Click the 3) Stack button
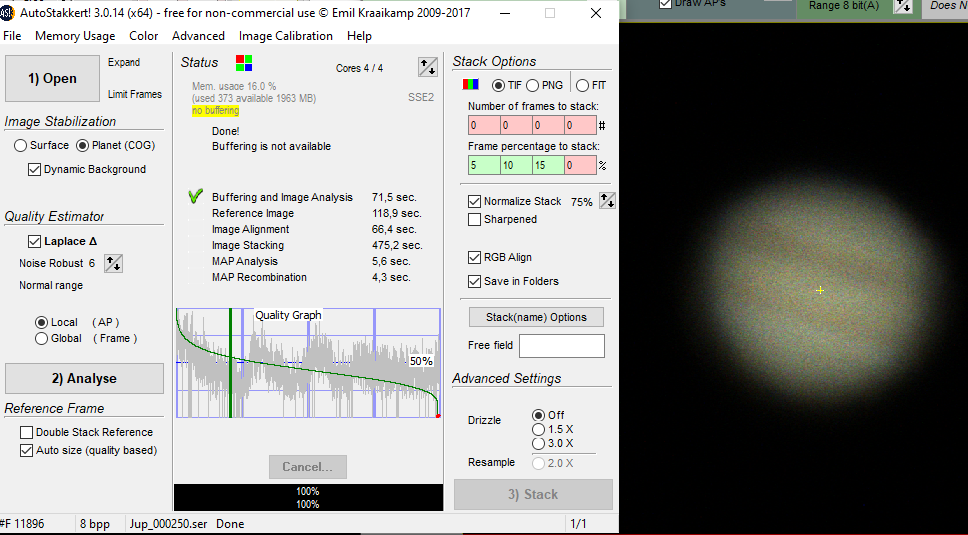 pos(533,494)
